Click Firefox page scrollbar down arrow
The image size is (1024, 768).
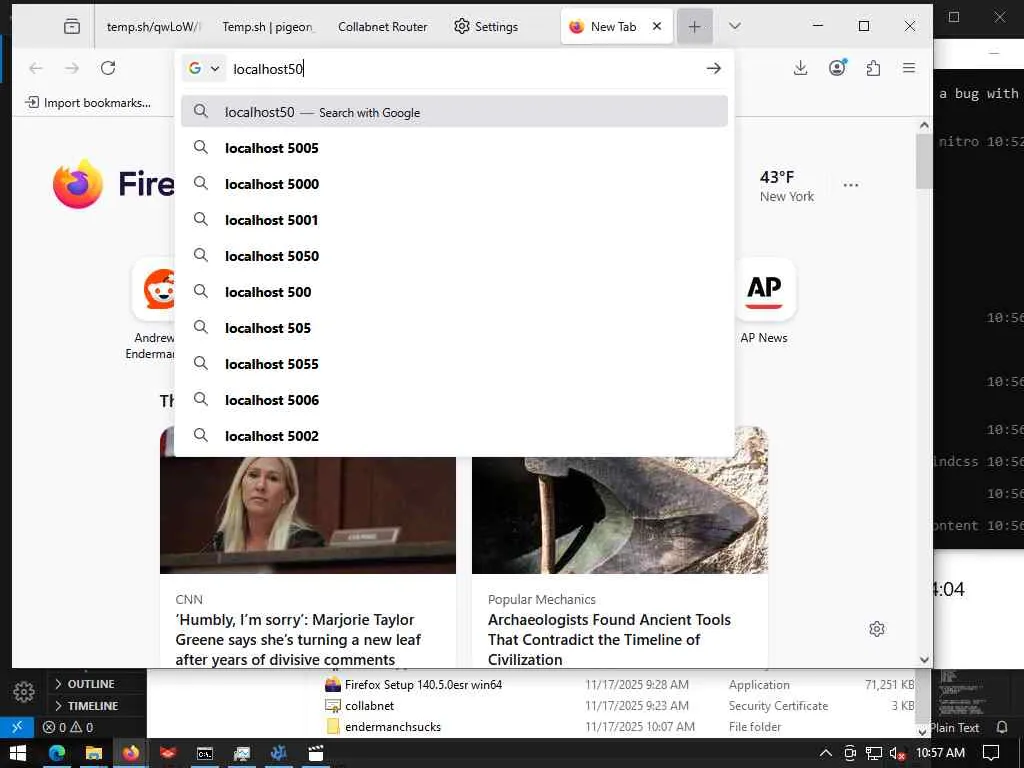(x=923, y=660)
